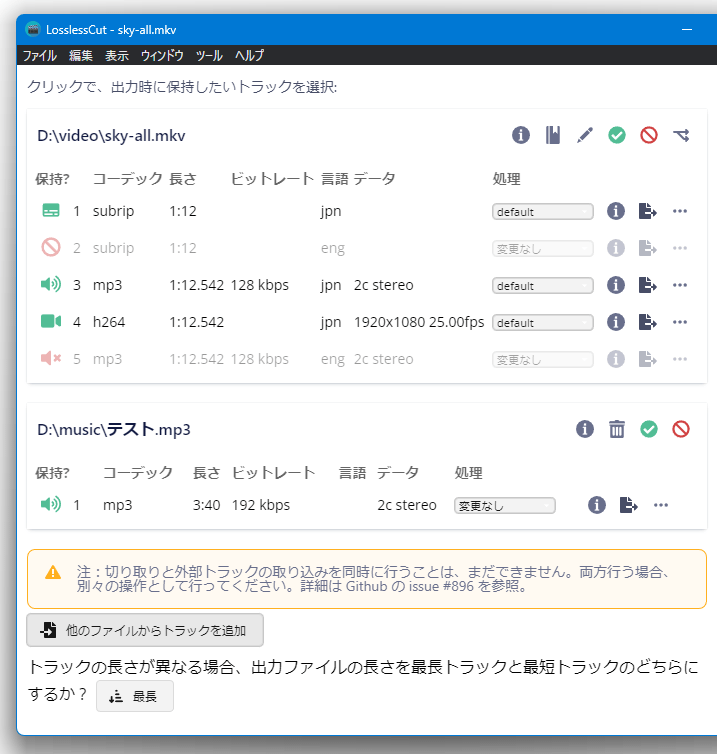Open more options for track 3 mp3 jpn

point(680,285)
